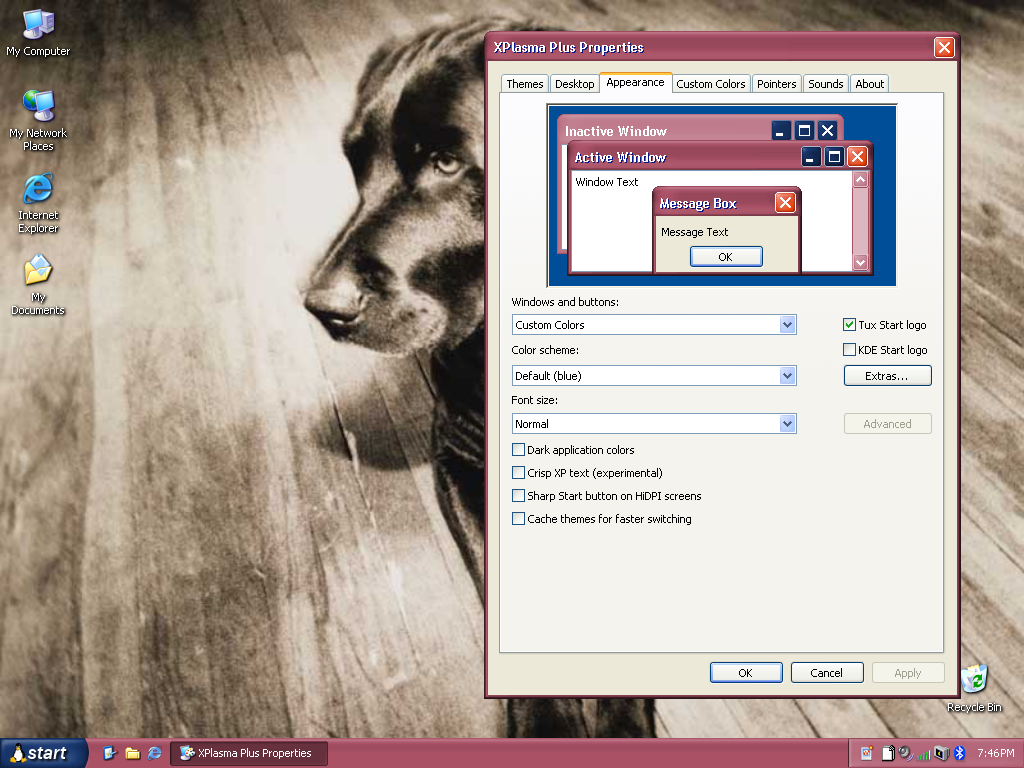Click the Message Text preview label
1024x768 pixels.
[694, 232]
